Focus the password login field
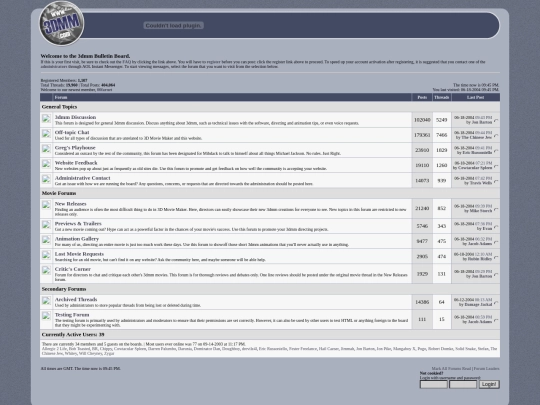540x405 pixels. [x=463, y=384]
